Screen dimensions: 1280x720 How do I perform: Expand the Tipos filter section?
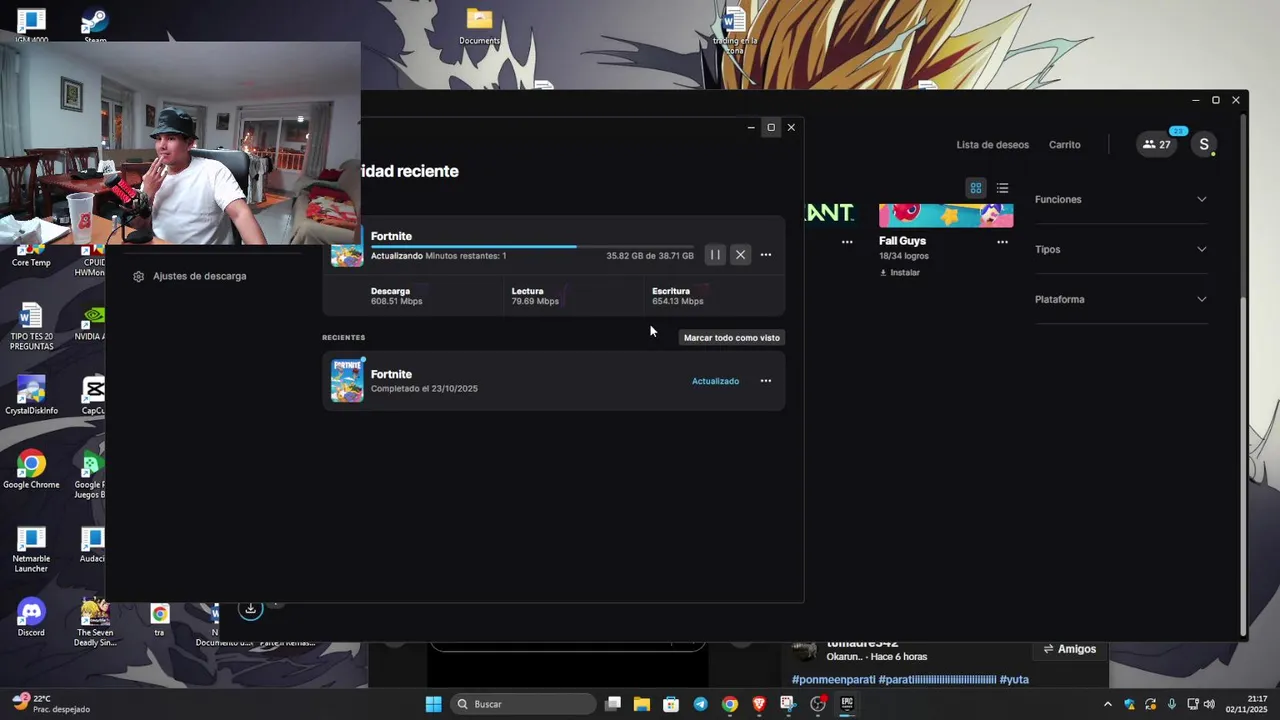tap(1120, 249)
